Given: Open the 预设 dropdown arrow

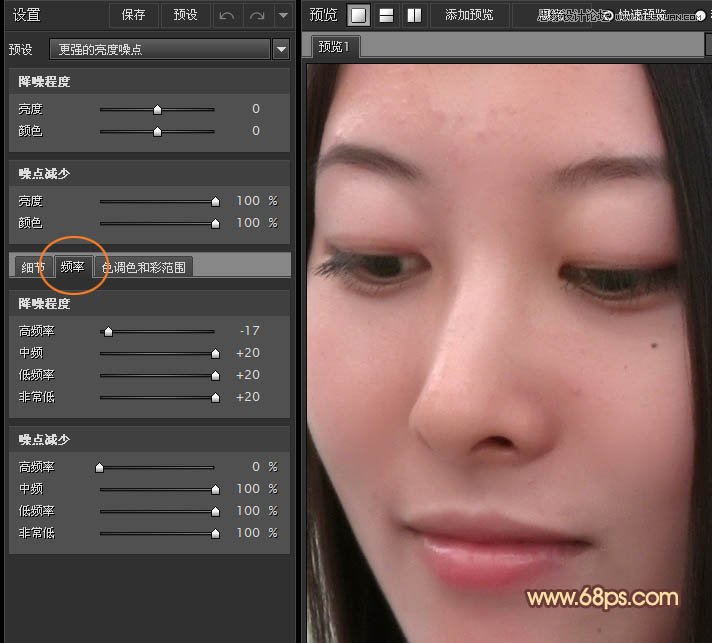Looking at the screenshot, I should tap(282, 49).
